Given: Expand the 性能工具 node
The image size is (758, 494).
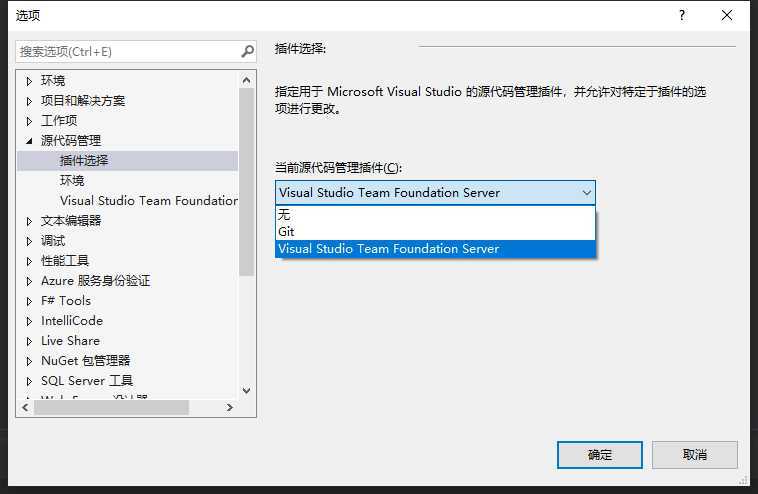Looking at the screenshot, I should coord(29,261).
